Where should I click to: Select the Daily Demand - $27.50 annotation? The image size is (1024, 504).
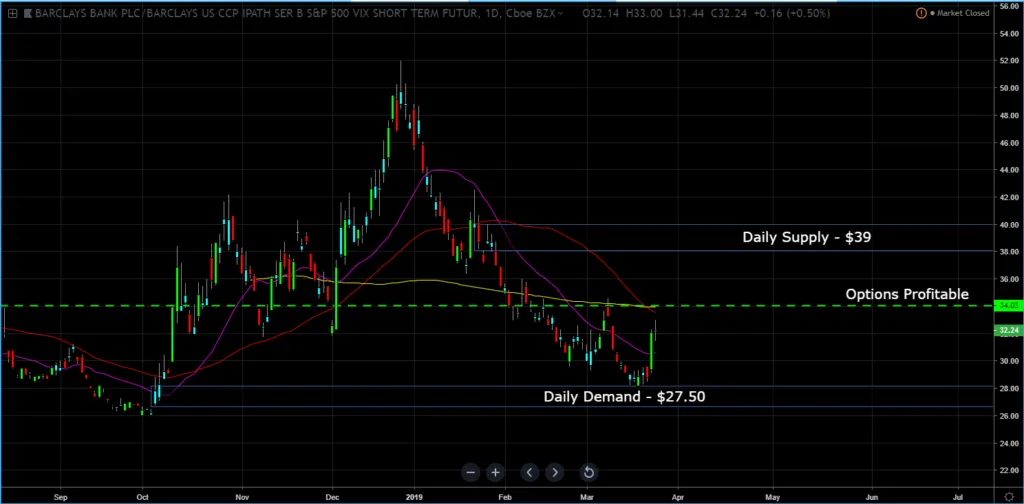coord(625,397)
